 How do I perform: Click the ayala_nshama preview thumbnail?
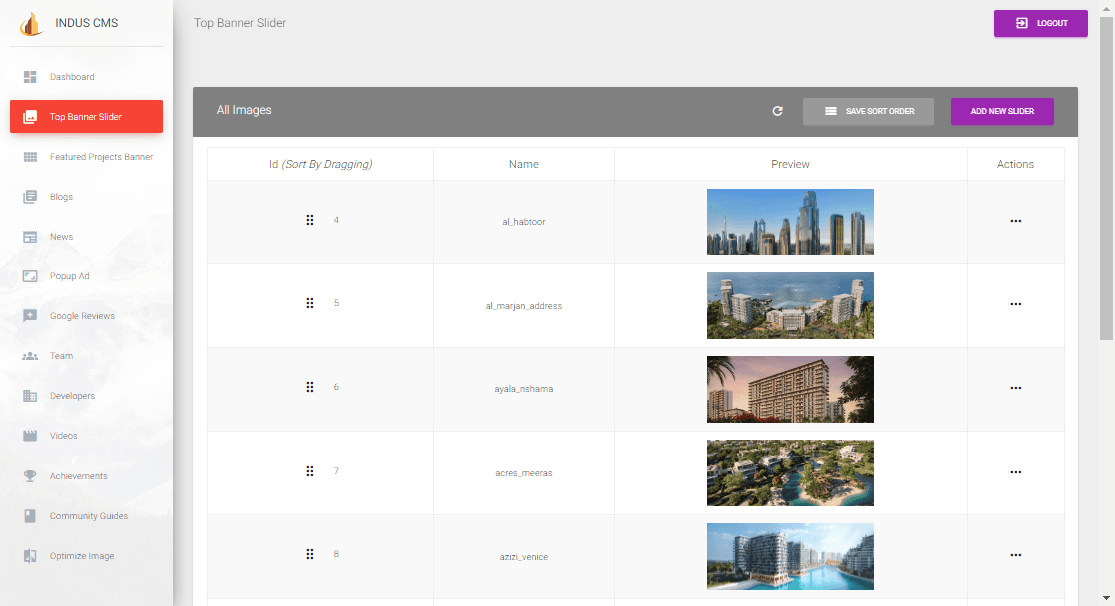(x=790, y=389)
